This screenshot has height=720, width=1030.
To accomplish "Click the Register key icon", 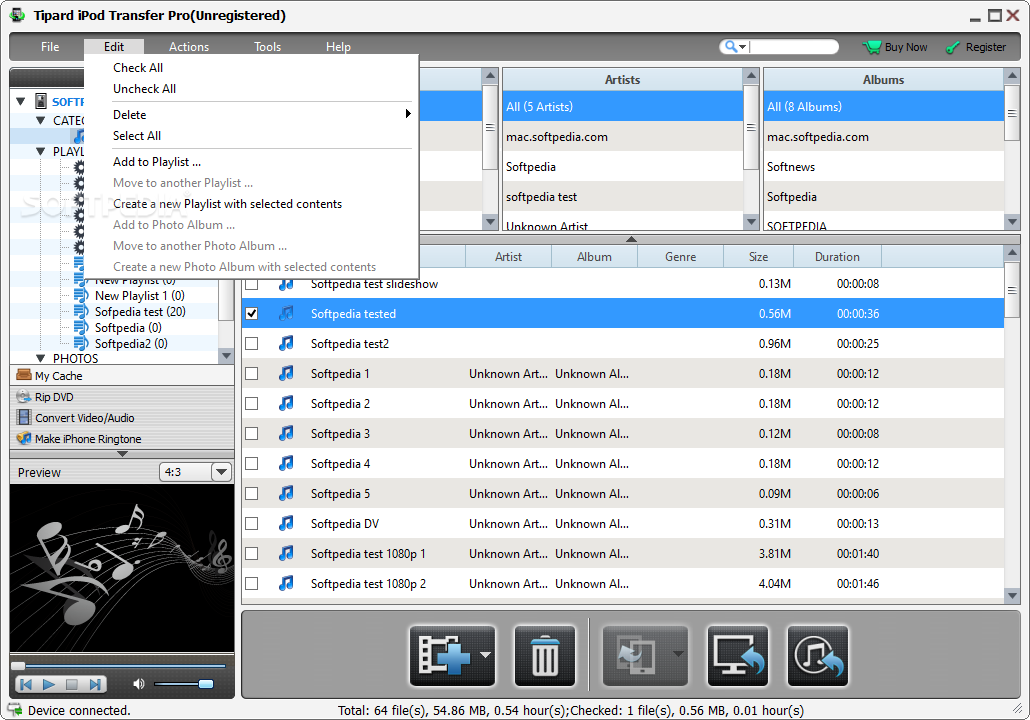I will point(952,47).
